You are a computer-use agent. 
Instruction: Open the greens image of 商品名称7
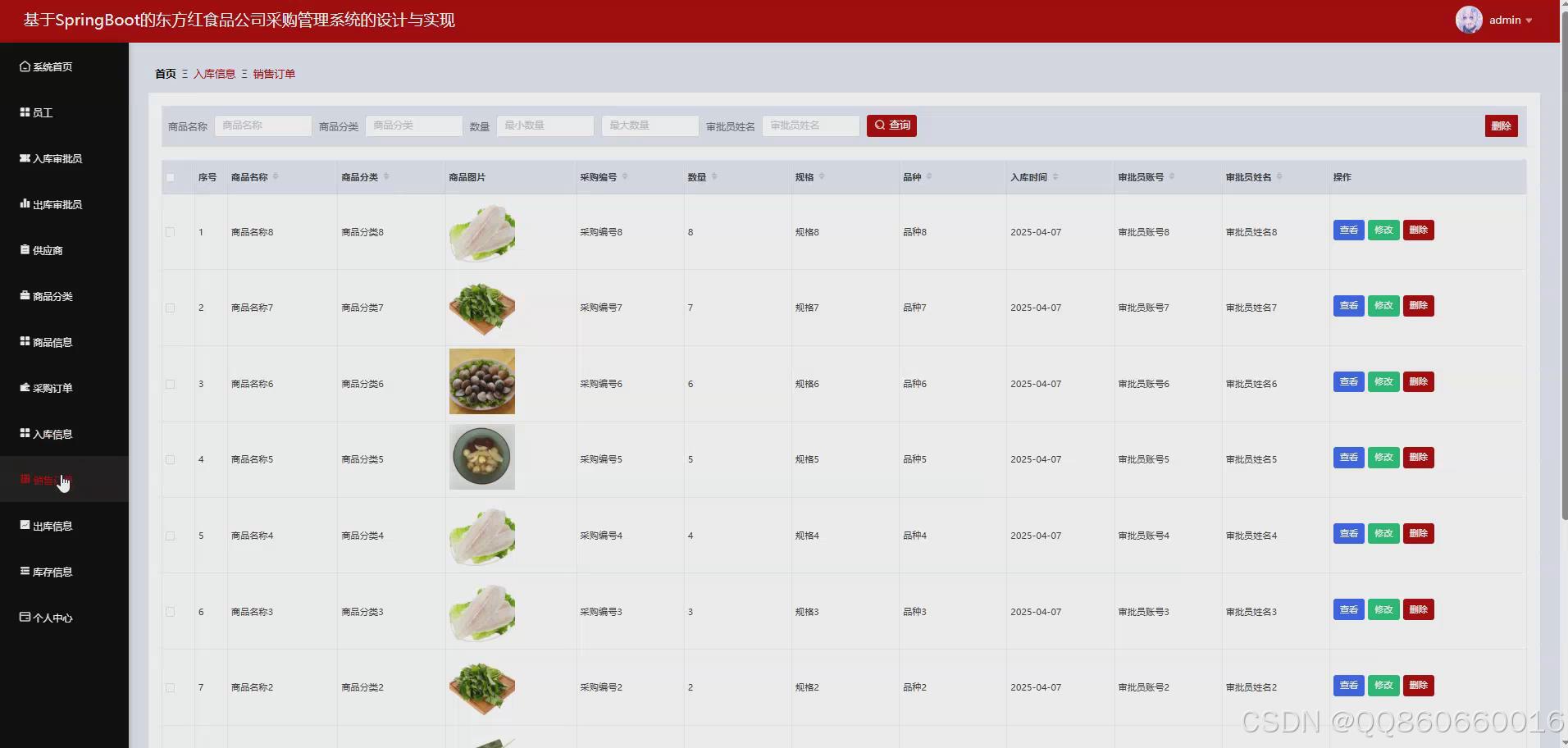coord(482,308)
